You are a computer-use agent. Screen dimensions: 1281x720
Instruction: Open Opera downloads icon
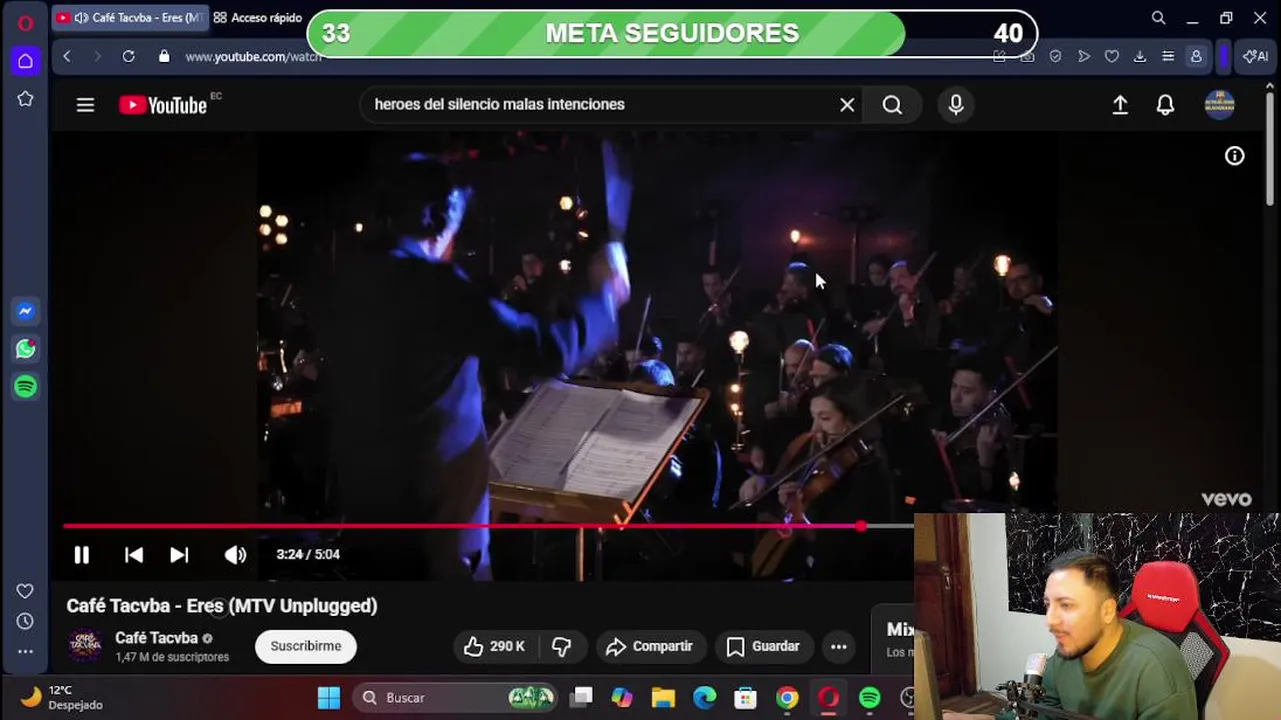coord(1139,57)
